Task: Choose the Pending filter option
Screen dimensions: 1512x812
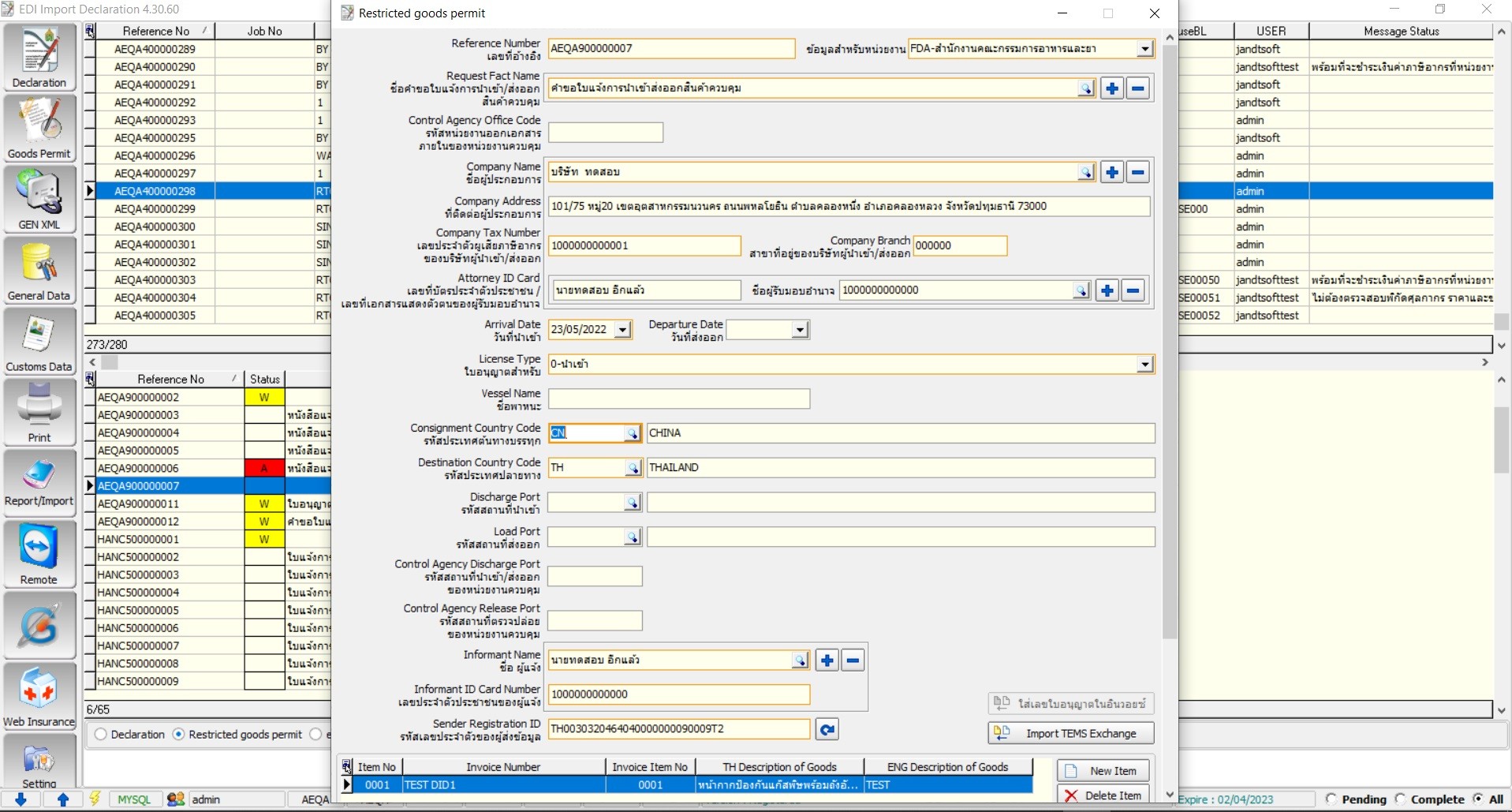Action: 1331,799
